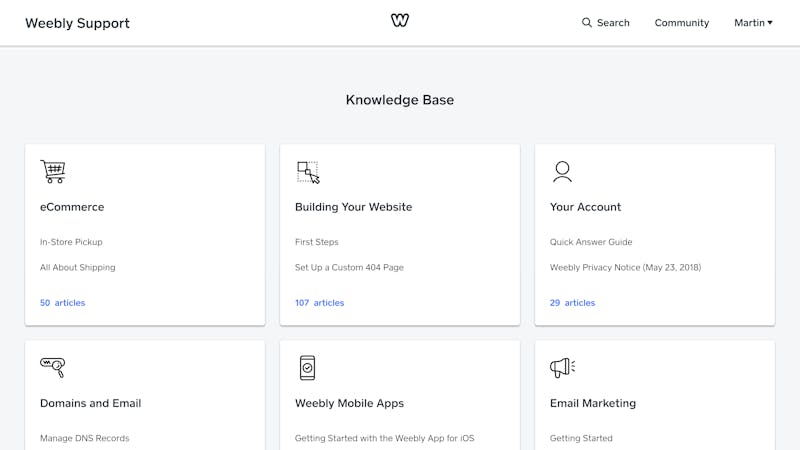Screen dimensions: 800x450
Task: Open the Community menu item
Action: pyautogui.click(x=682, y=22)
